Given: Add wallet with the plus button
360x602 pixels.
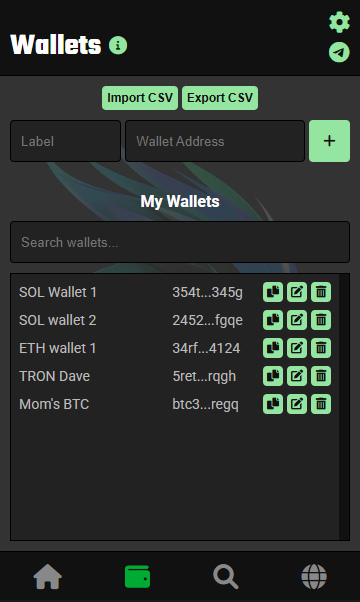Looking at the screenshot, I should [329, 141].
